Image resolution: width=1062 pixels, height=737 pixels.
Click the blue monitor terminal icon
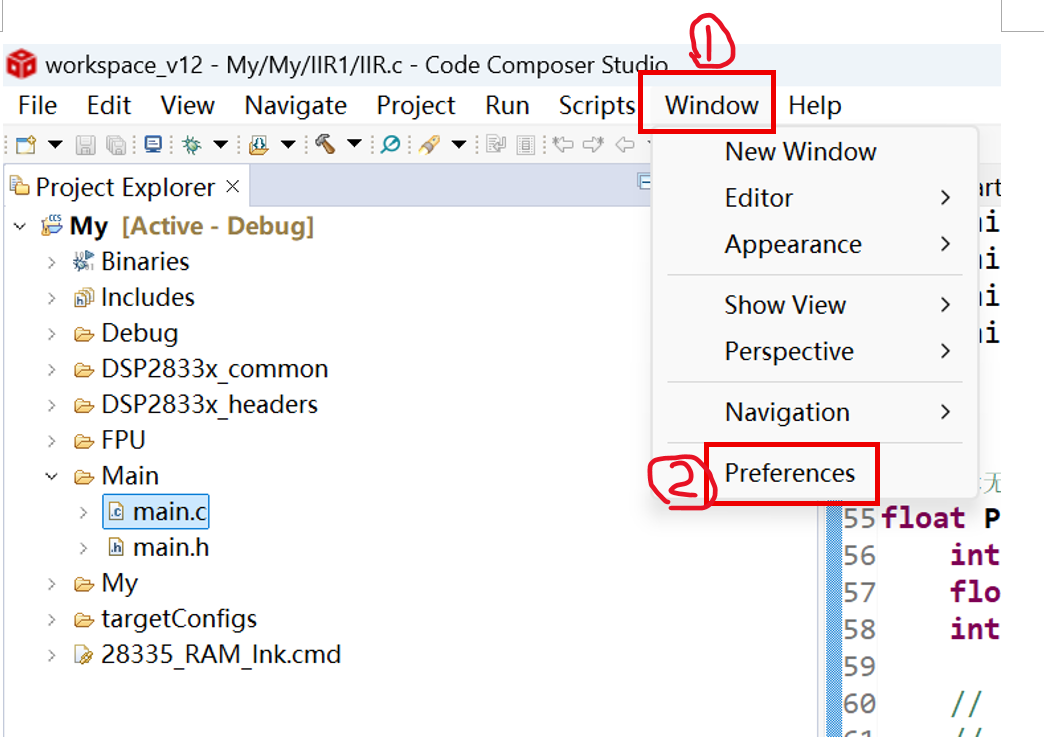152,145
